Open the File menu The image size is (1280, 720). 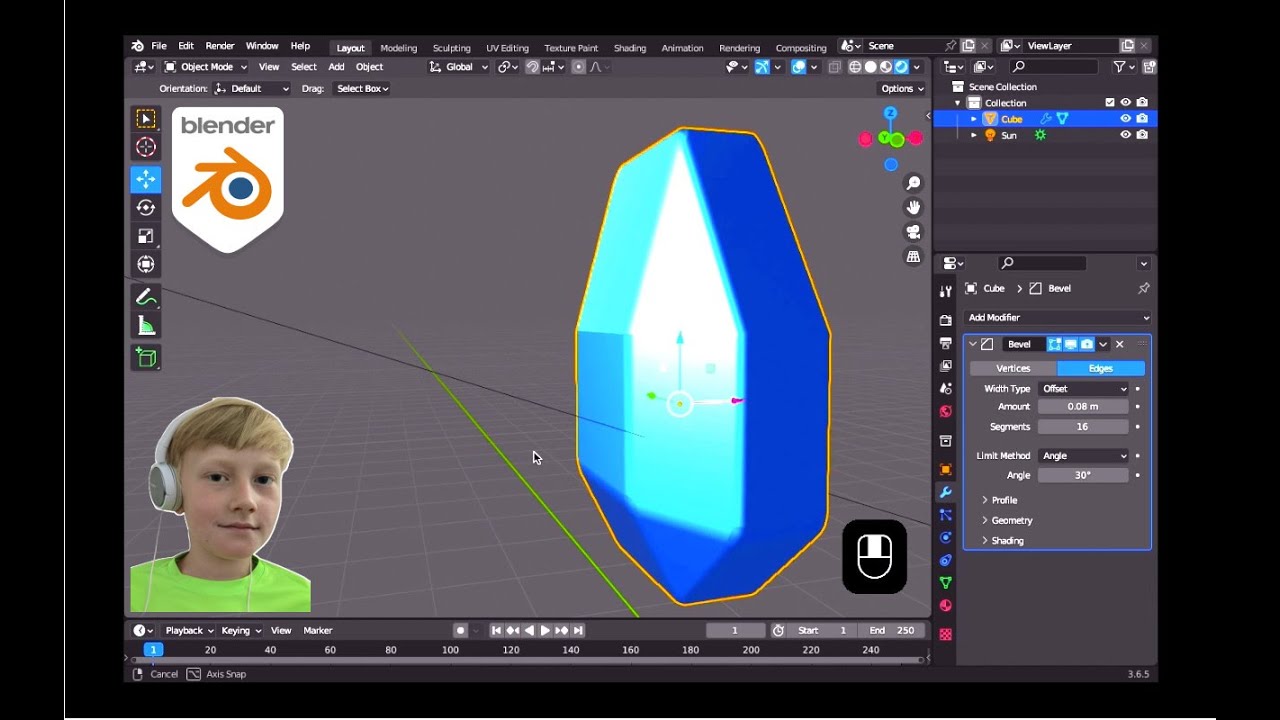159,46
